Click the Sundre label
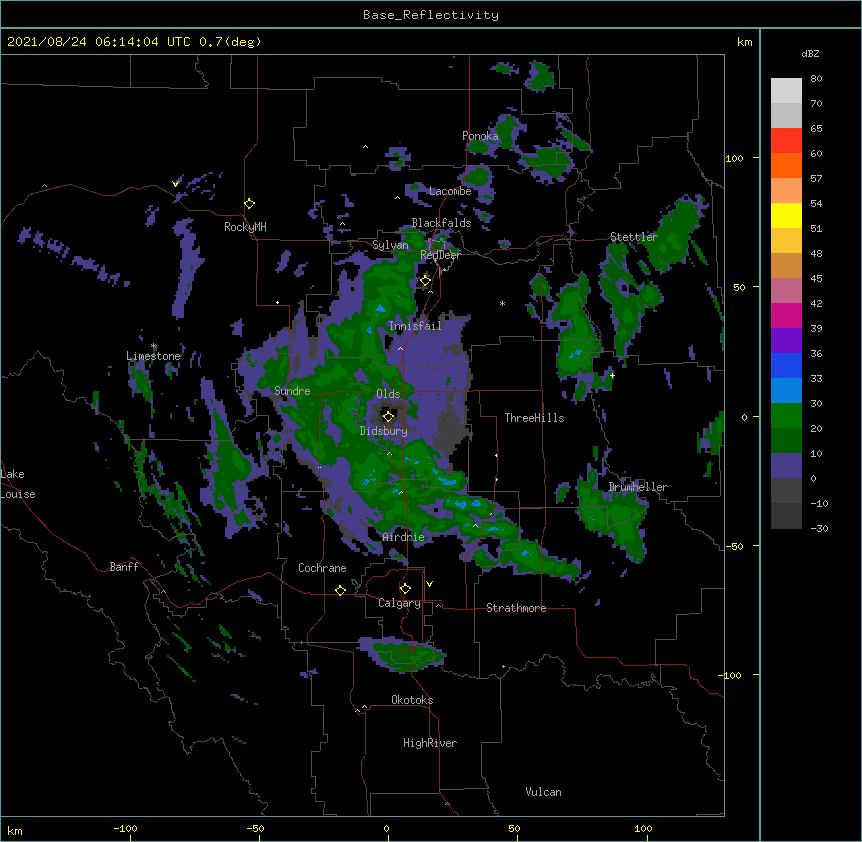 [x=292, y=391]
